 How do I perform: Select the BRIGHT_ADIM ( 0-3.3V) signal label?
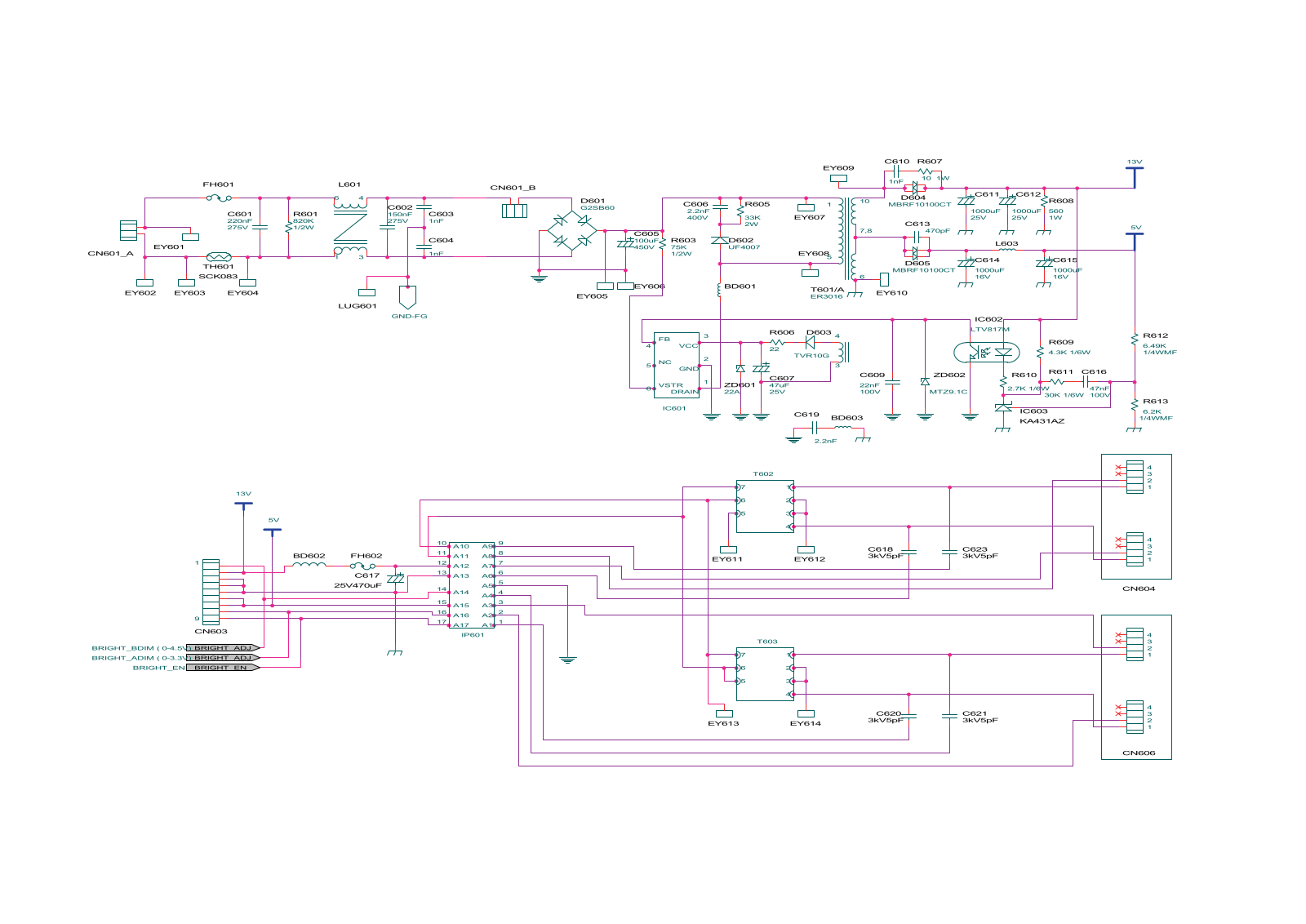tap(140, 658)
